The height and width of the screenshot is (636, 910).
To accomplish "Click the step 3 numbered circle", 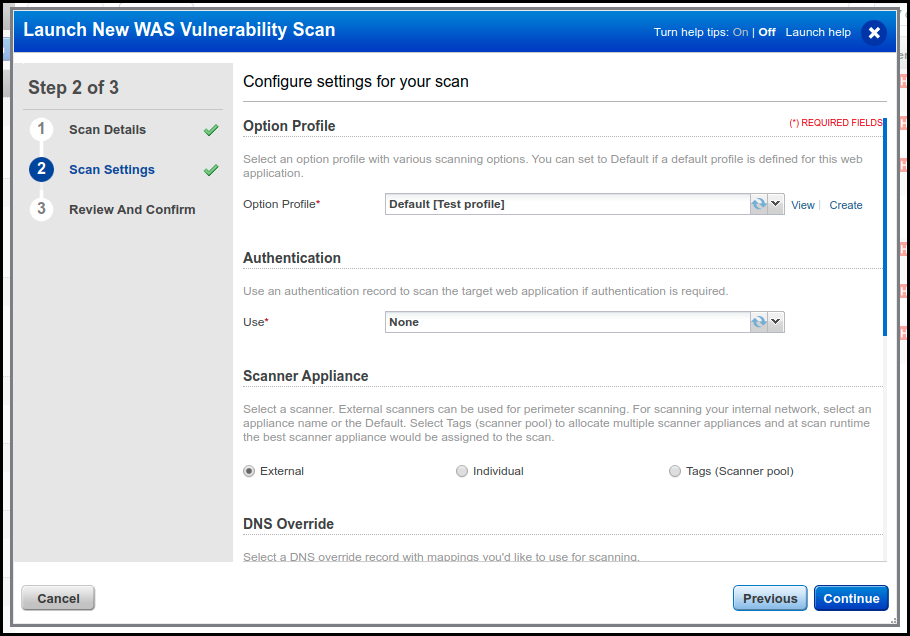I will tap(41, 209).
